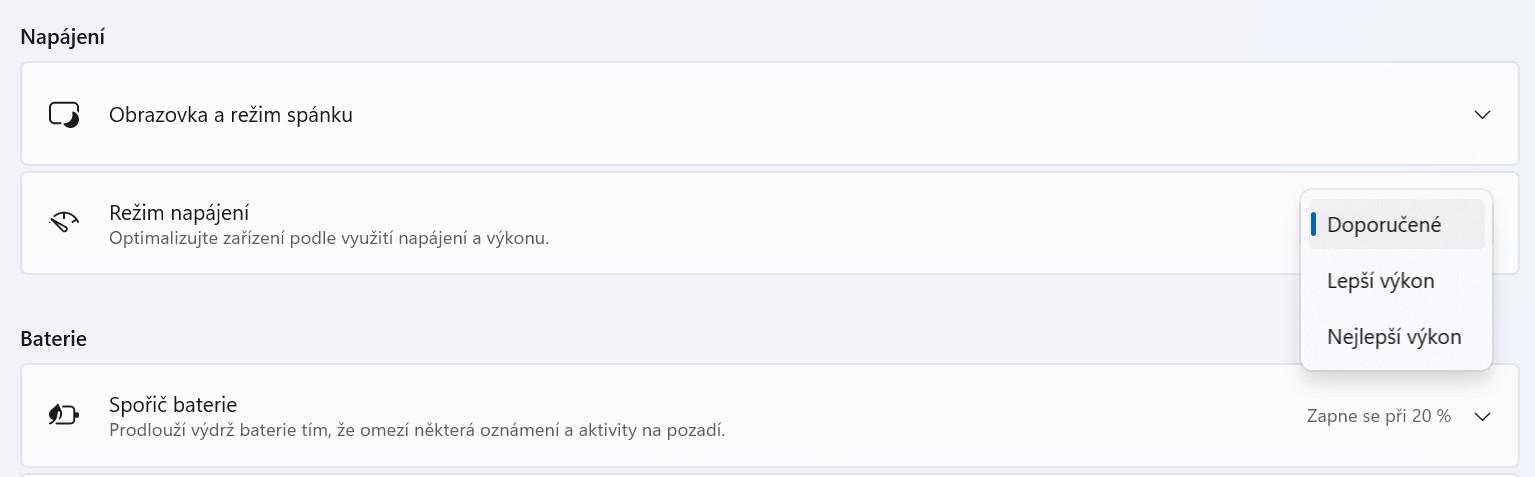Viewport: 1535px width, 477px height.
Task: Click the Baterie section heading
Action: [54, 338]
